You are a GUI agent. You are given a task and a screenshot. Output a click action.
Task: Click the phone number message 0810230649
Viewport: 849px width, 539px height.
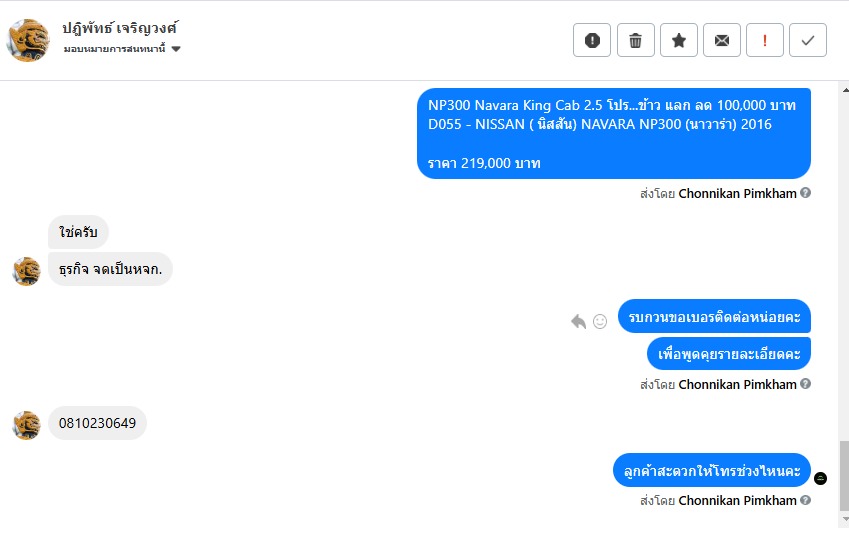pyautogui.click(x=97, y=423)
